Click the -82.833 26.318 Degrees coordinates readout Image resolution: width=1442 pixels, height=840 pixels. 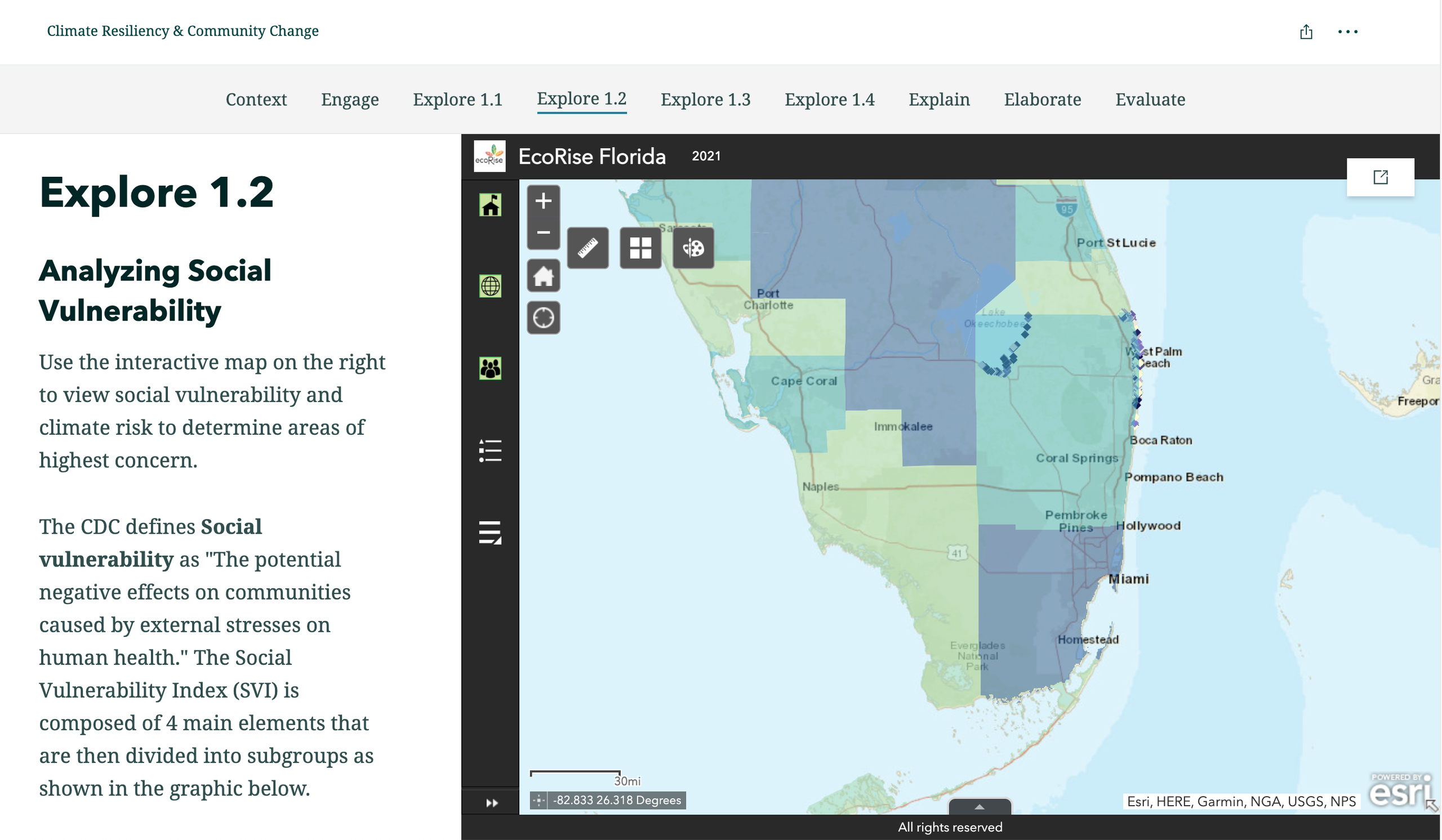pyautogui.click(x=617, y=801)
